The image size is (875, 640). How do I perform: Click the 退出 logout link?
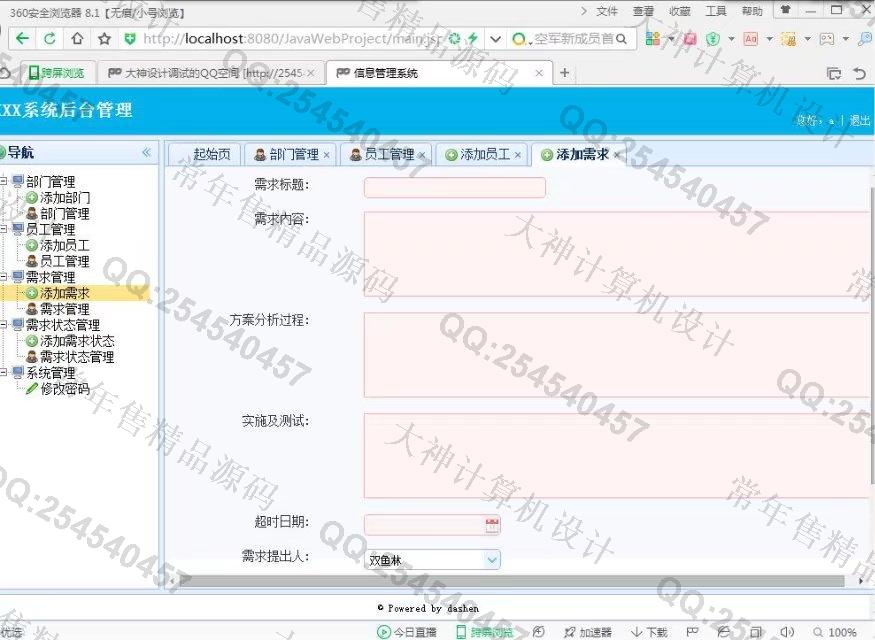860,120
